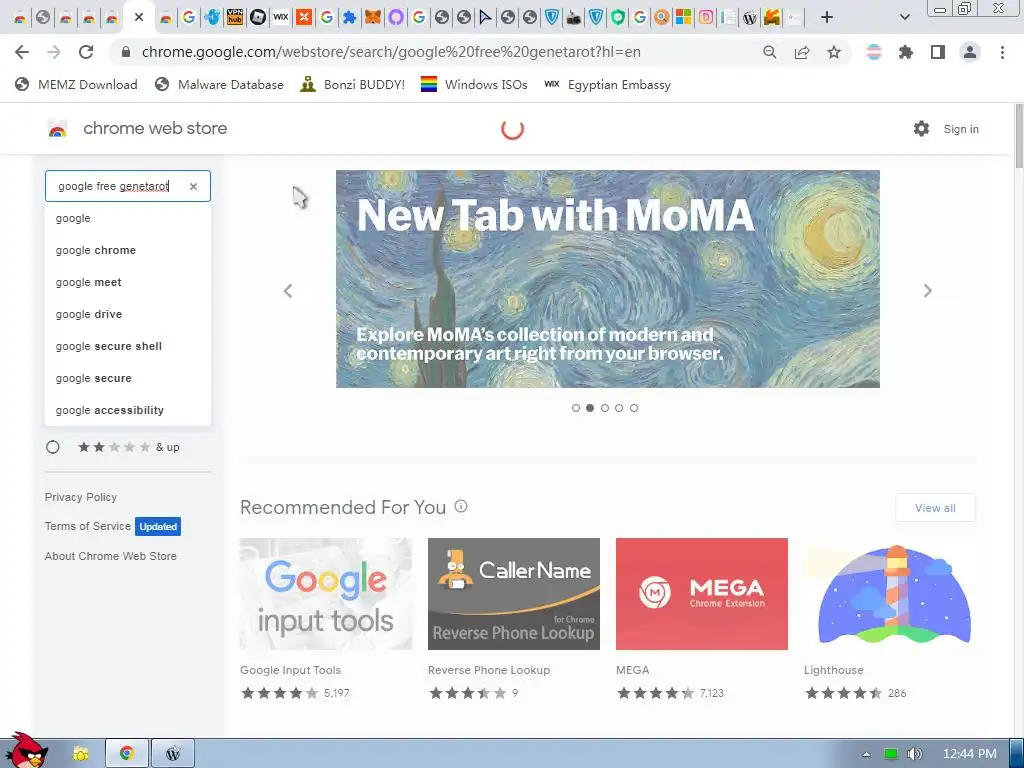1024x768 pixels.
Task: Switch to the Microsoft logo tab
Action: [x=683, y=17]
